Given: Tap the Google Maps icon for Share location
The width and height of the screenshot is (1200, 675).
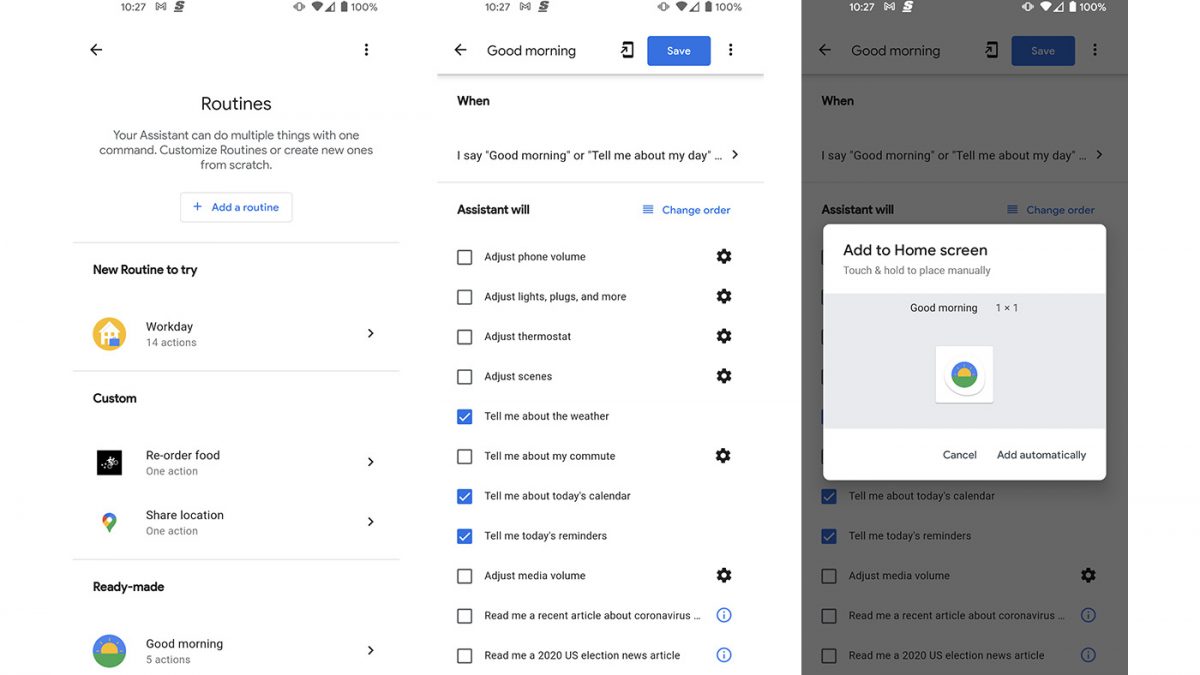Looking at the screenshot, I should (109, 522).
